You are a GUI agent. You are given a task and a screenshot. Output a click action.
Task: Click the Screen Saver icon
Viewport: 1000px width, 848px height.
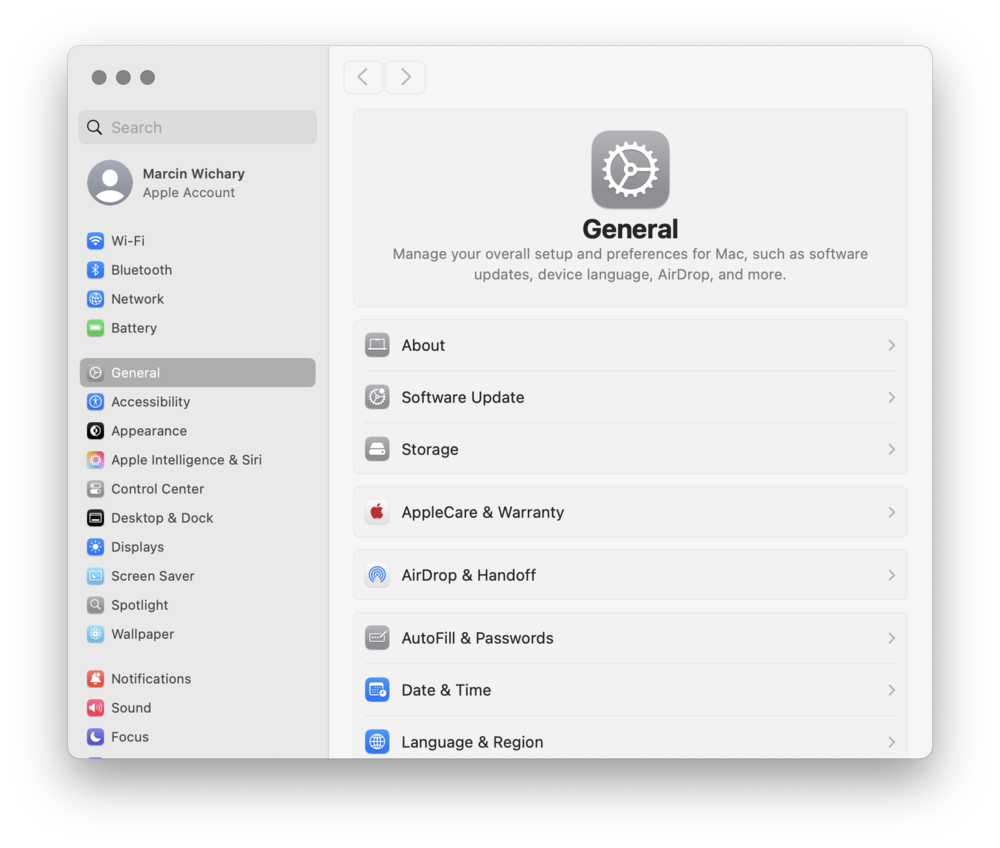[95, 576]
